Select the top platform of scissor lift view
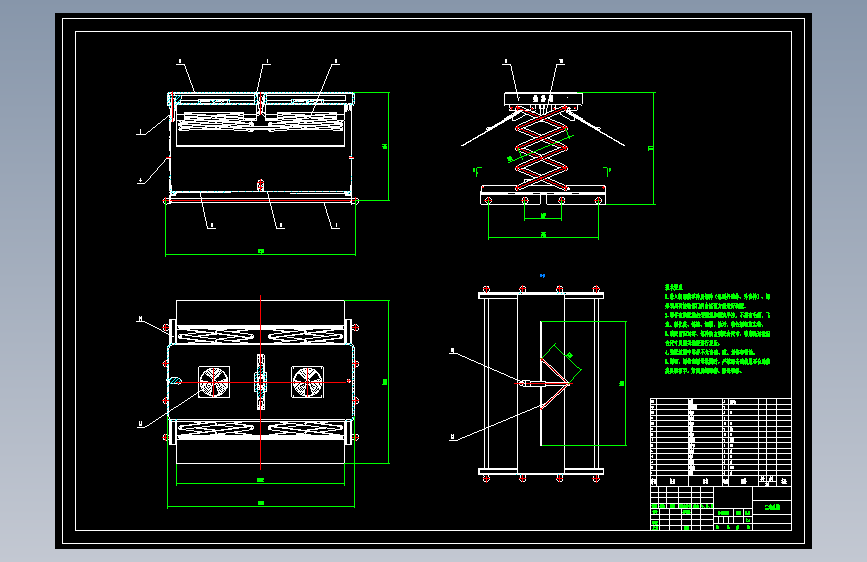The width and height of the screenshot is (867, 562). (x=543, y=99)
